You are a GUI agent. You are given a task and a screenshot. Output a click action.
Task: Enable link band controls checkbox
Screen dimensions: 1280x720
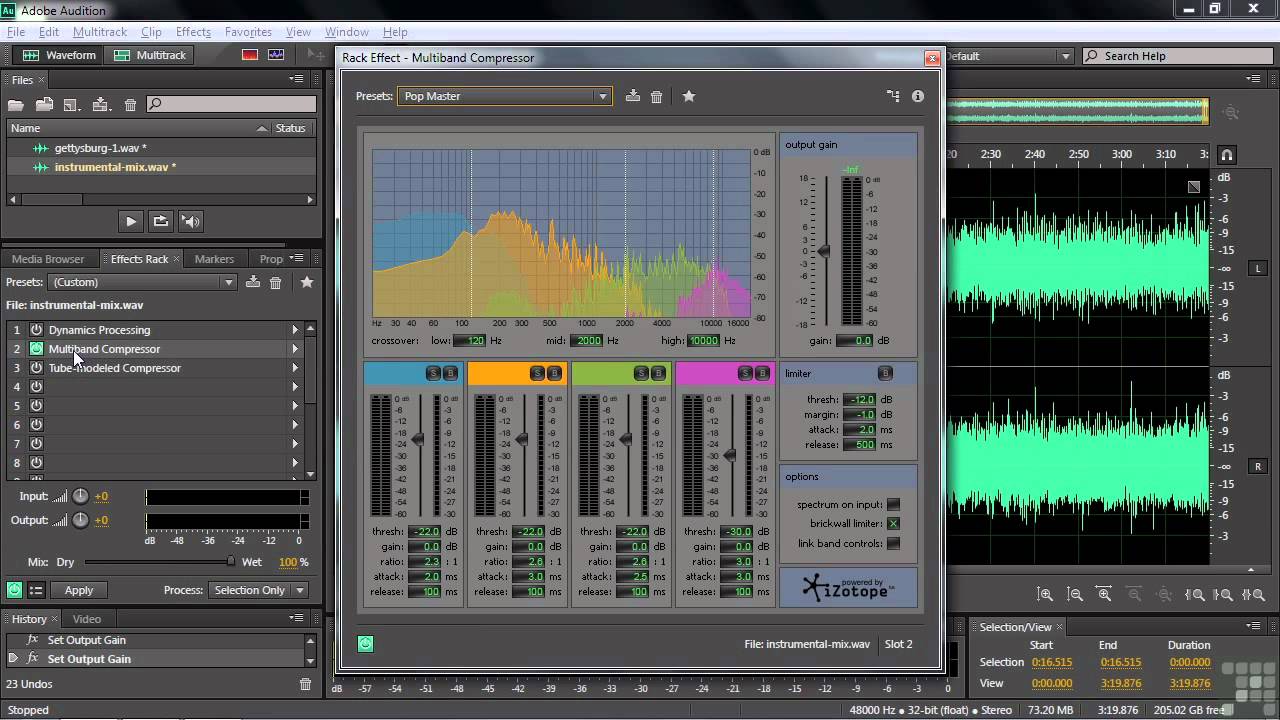click(x=893, y=544)
